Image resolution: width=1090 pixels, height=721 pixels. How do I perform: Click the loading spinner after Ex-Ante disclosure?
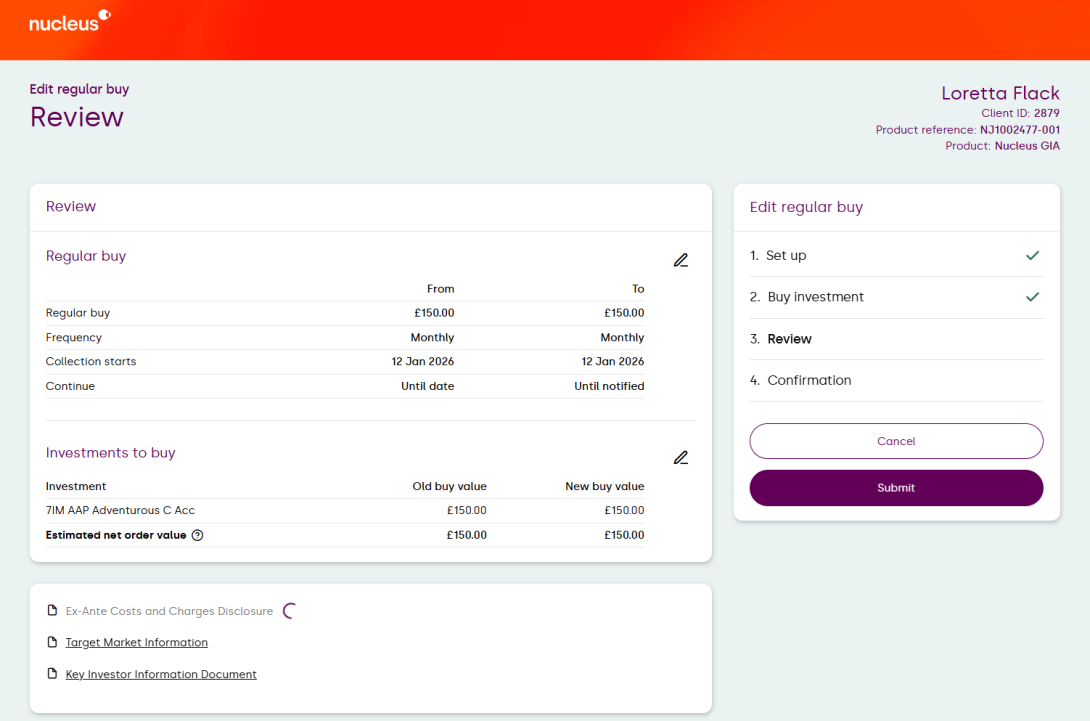[x=290, y=611]
